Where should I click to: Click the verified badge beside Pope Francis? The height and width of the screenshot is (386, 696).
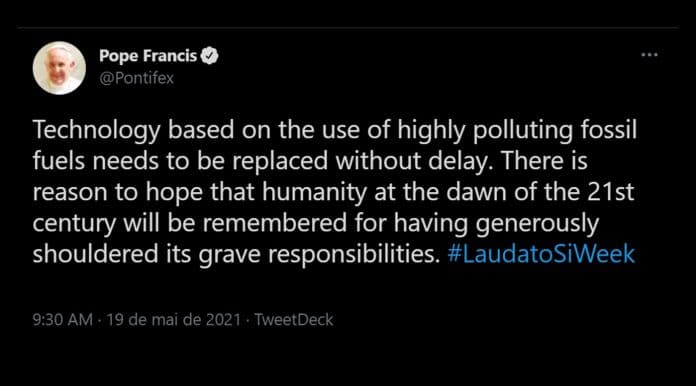(210, 56)
